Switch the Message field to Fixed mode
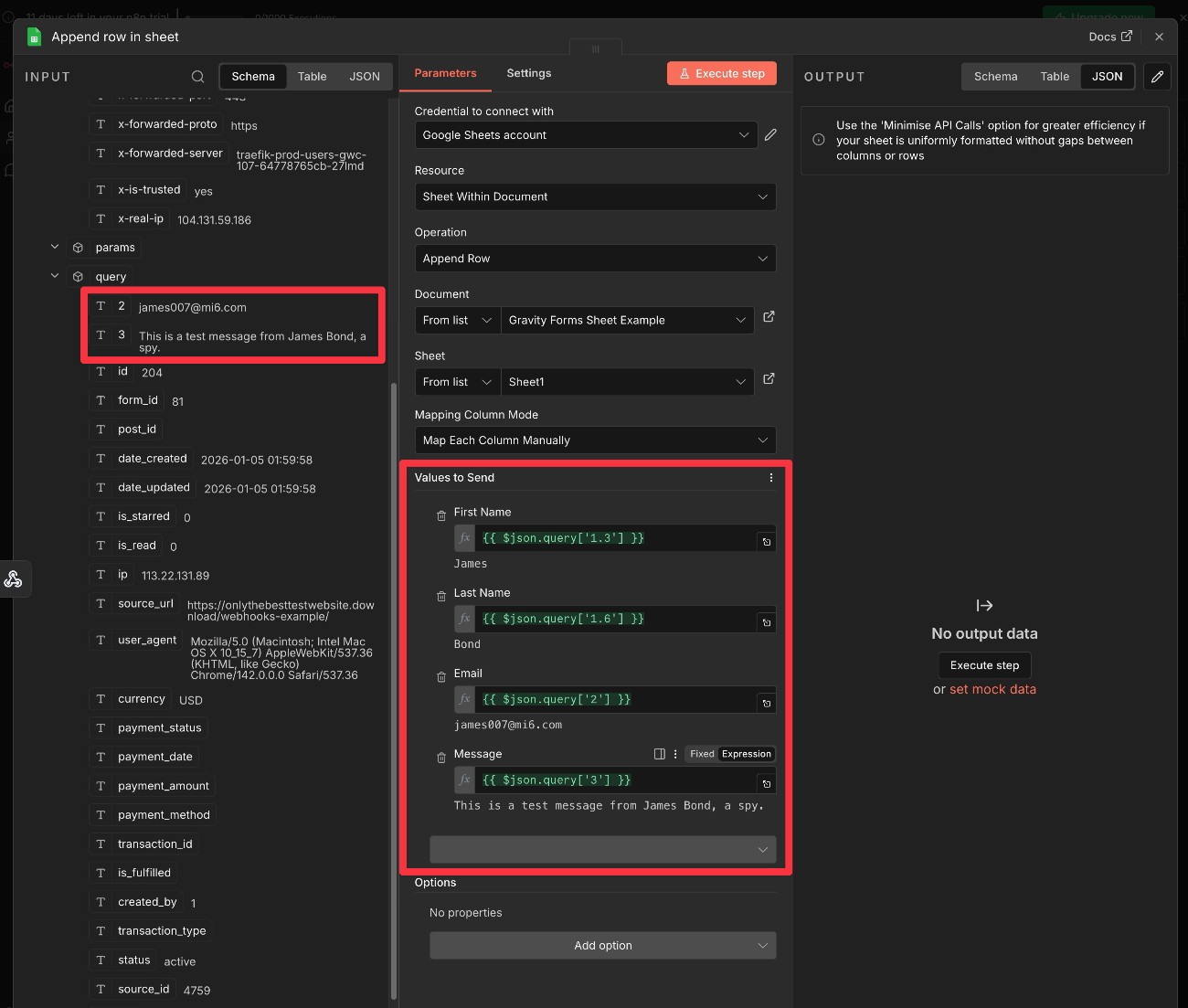 pos(701,754)
